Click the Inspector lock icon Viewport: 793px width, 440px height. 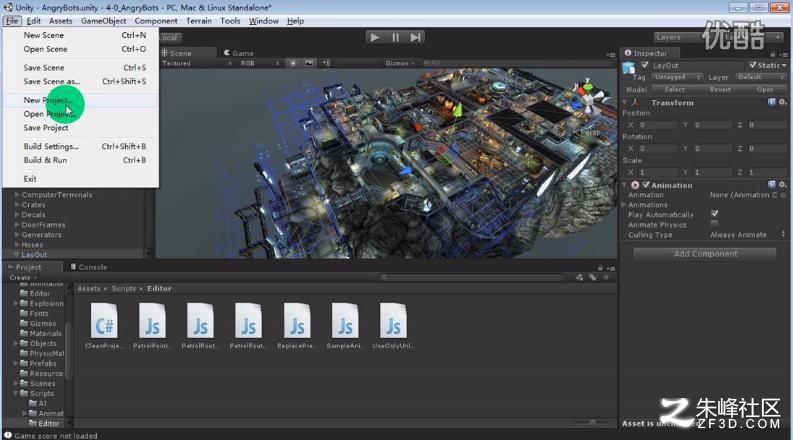pyautogui.click(x=772, y=53)
